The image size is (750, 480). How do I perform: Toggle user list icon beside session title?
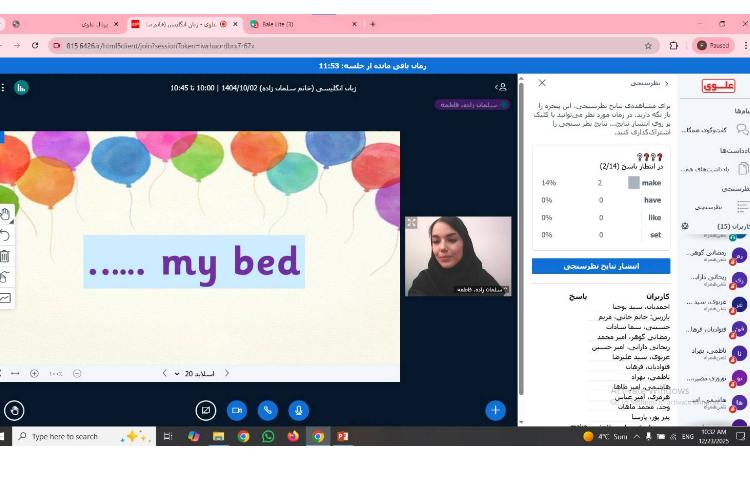click(501, 87)
